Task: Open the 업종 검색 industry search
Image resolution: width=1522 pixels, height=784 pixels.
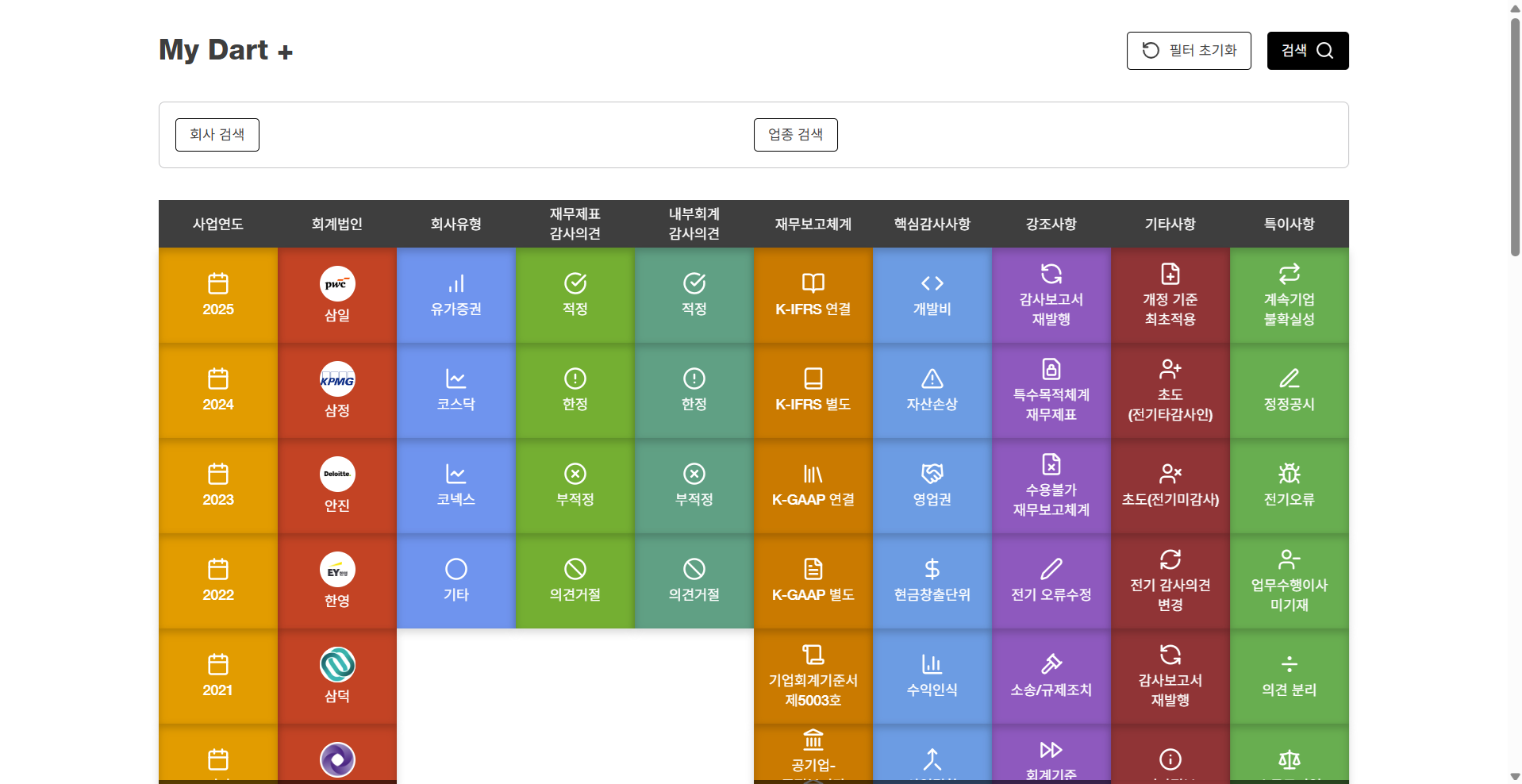Action: 795,135
